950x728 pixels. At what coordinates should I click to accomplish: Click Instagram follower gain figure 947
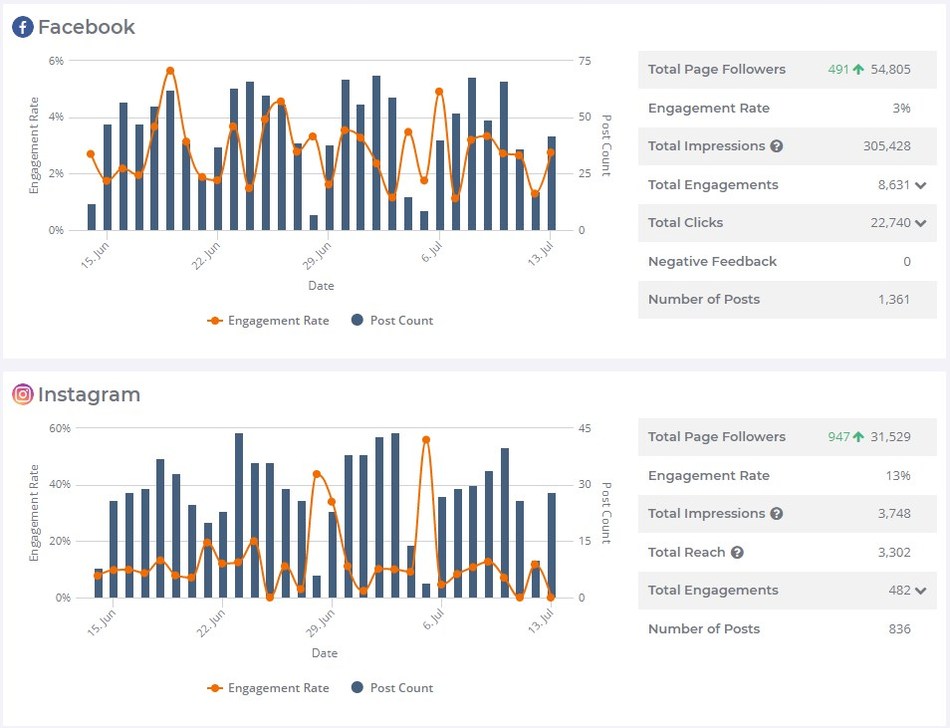click(839, 437)
